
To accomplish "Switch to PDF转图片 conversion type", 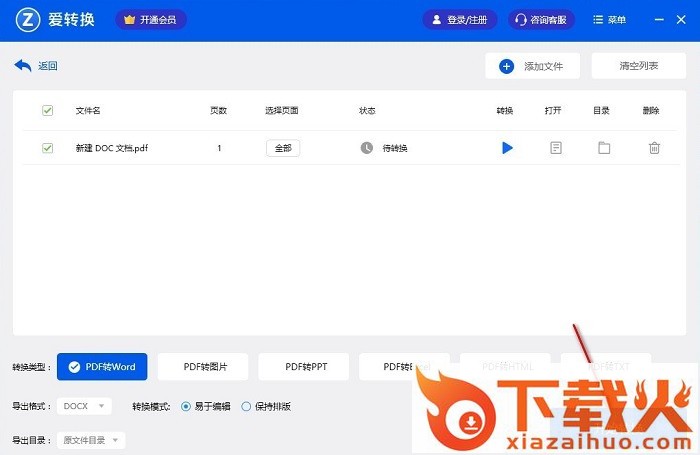I will coord(205,367).
